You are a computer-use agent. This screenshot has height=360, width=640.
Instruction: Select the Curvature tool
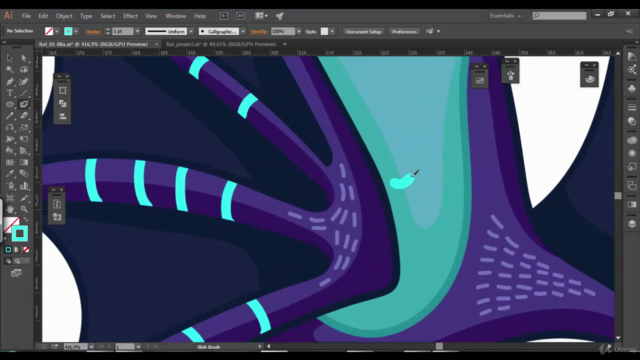[x=24, y=82]
